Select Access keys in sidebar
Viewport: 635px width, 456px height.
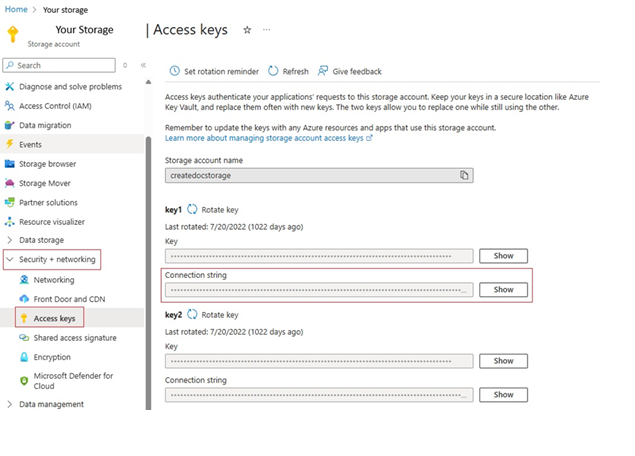pyautogui.click(x=54, y=318)
